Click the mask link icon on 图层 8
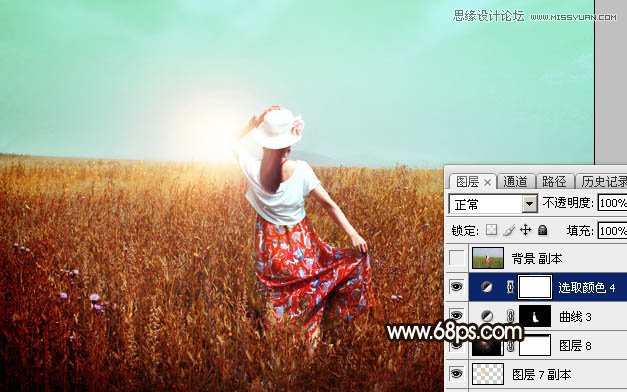 (x=510, y=346)
